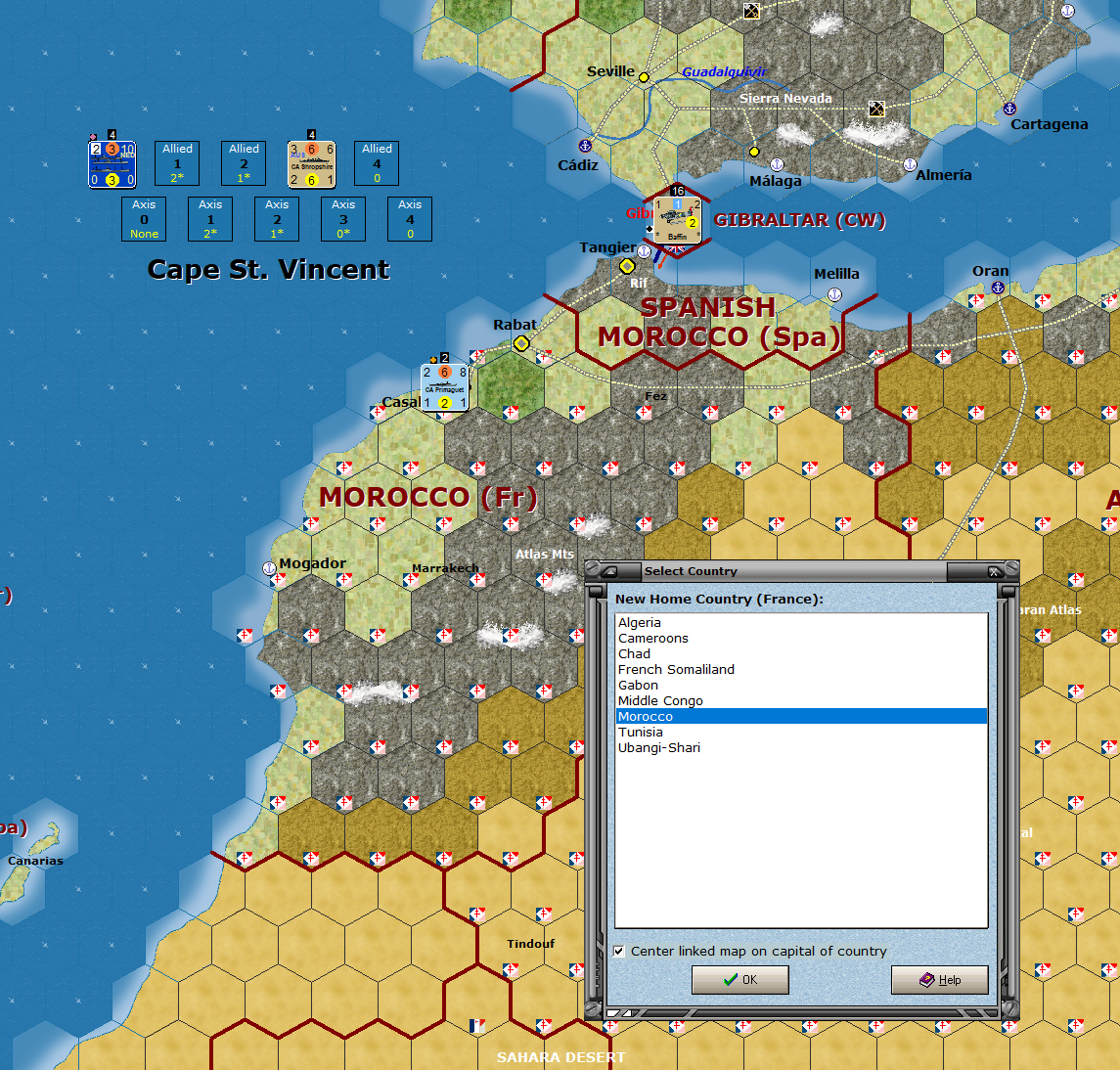Click the Axis 4 sea box section
Screen dimensions: 1120x1070
click(x=409, y=219)
